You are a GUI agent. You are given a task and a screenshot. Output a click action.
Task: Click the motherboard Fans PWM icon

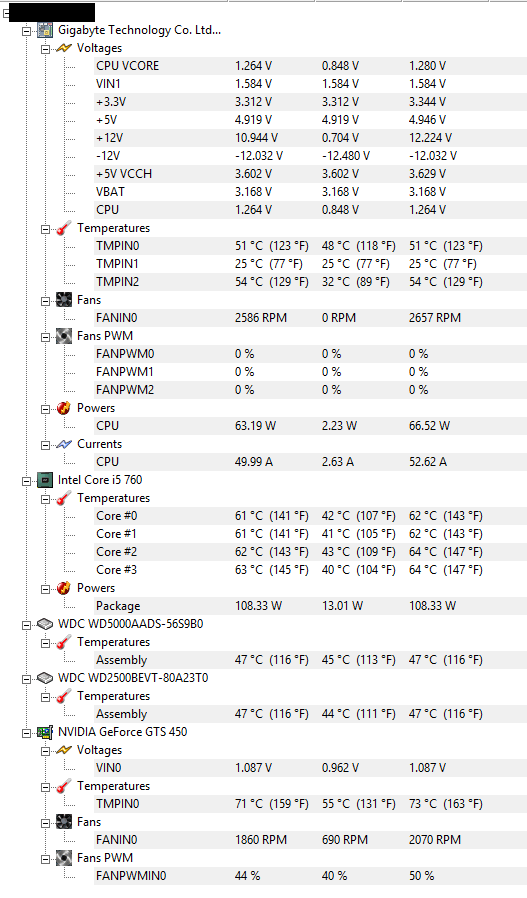click(x=64, y=336)
